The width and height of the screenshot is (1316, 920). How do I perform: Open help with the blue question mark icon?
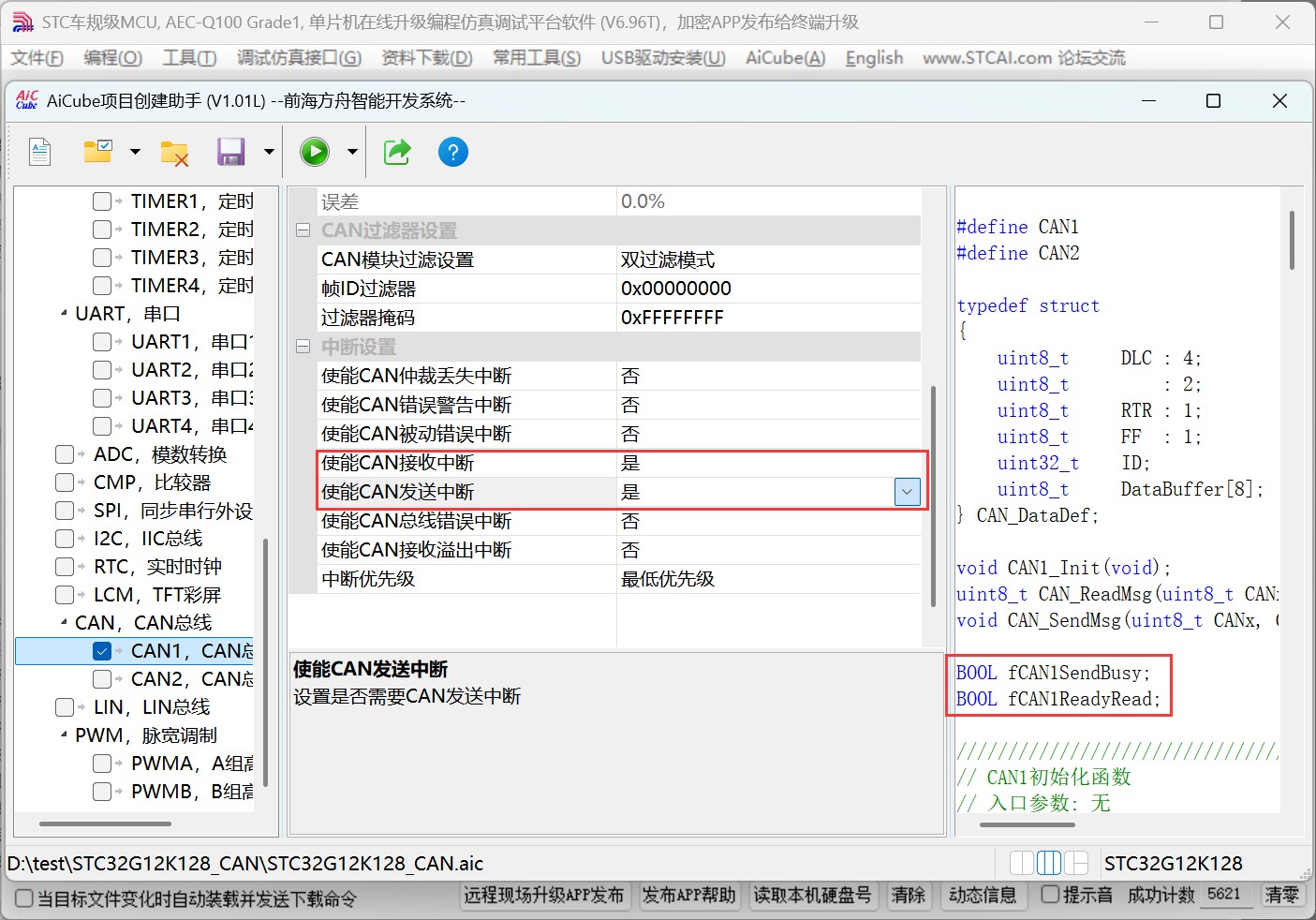click(x=453, y=152)
